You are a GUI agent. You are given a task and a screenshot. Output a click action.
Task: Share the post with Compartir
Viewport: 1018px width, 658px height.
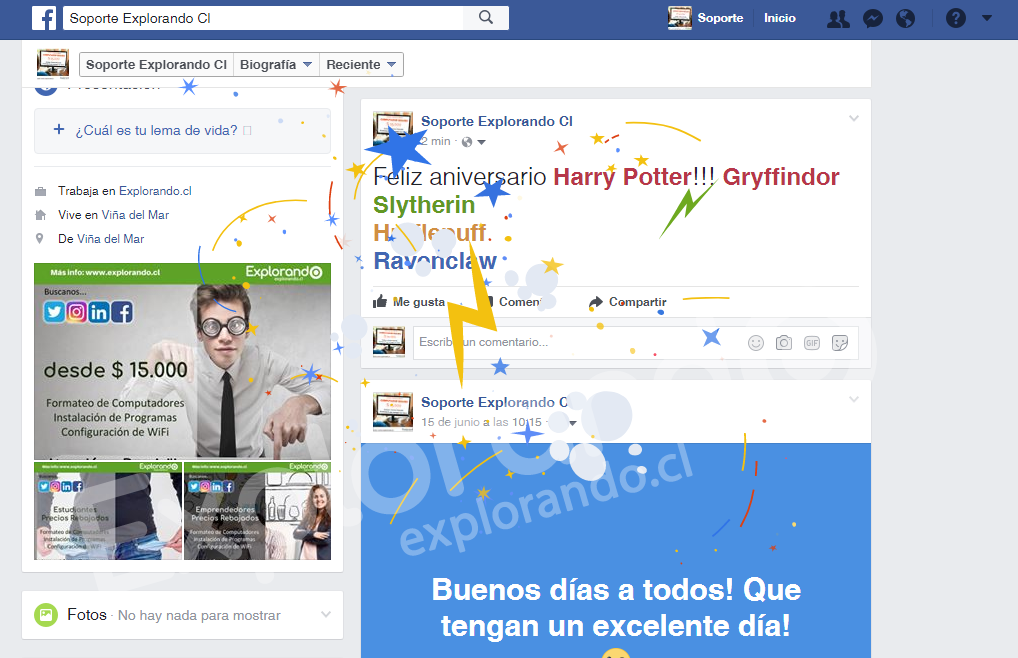point(627,302)
